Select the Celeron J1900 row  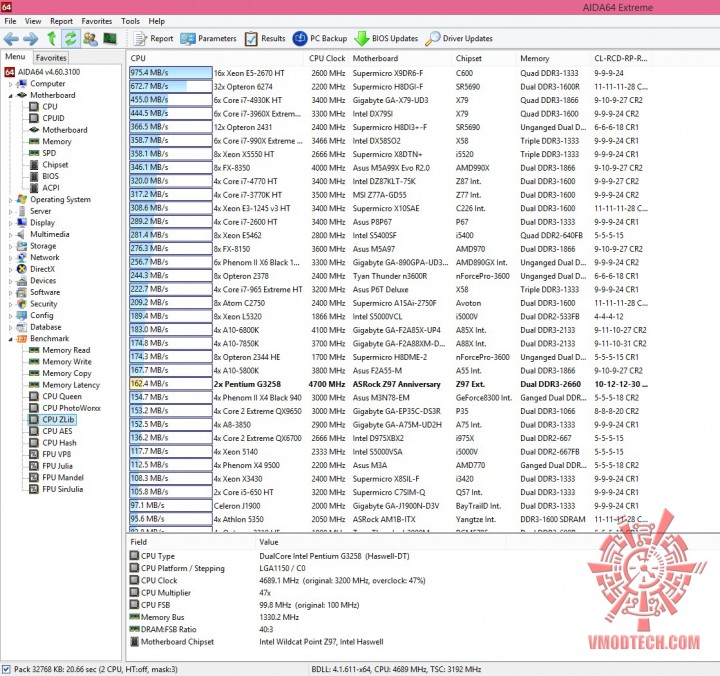[389, 506]
